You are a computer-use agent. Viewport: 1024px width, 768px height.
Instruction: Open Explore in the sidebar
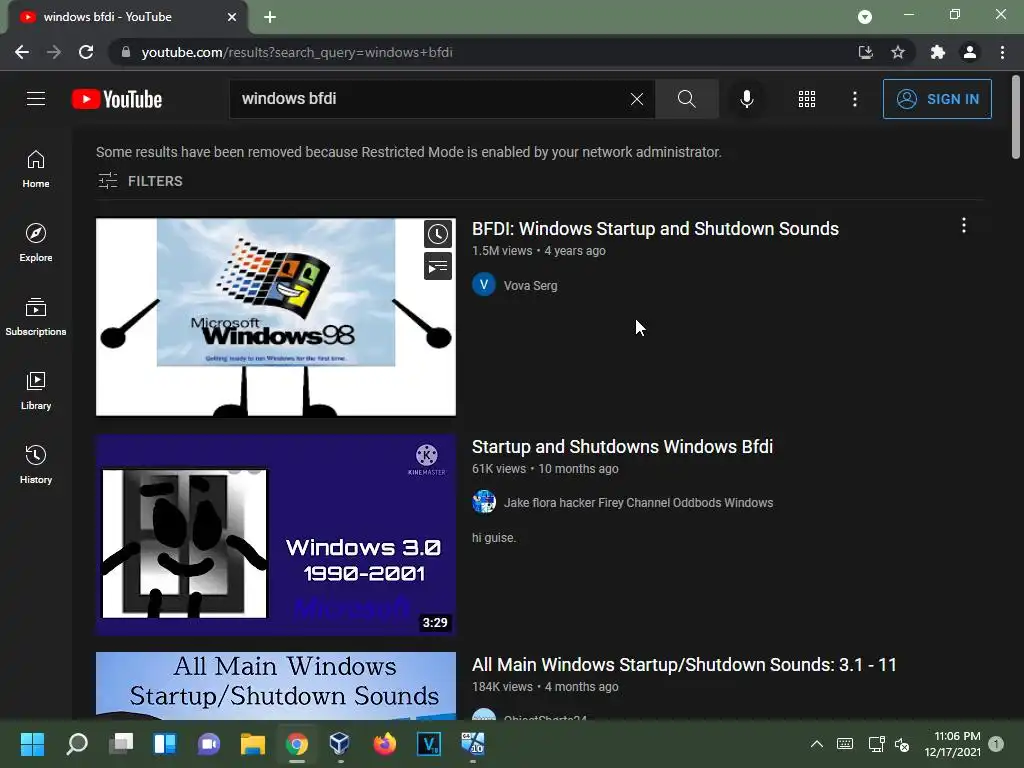coord(36,243)
